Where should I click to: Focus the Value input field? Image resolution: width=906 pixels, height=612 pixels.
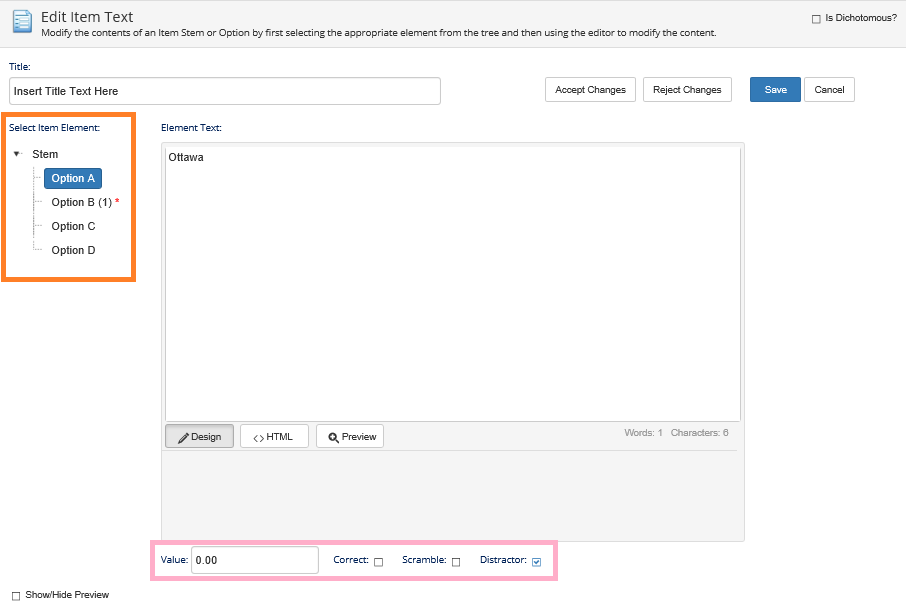click(254, 560)
